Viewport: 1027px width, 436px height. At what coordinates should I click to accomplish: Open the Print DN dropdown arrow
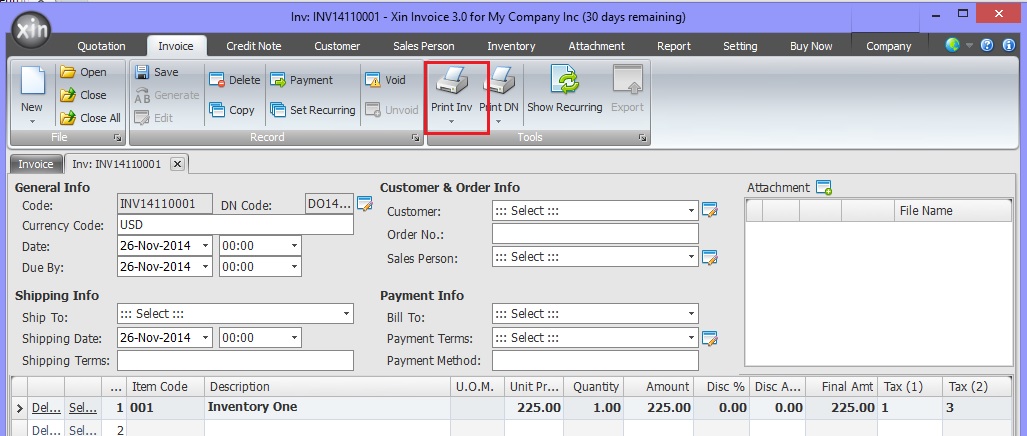tap(499, 122)
